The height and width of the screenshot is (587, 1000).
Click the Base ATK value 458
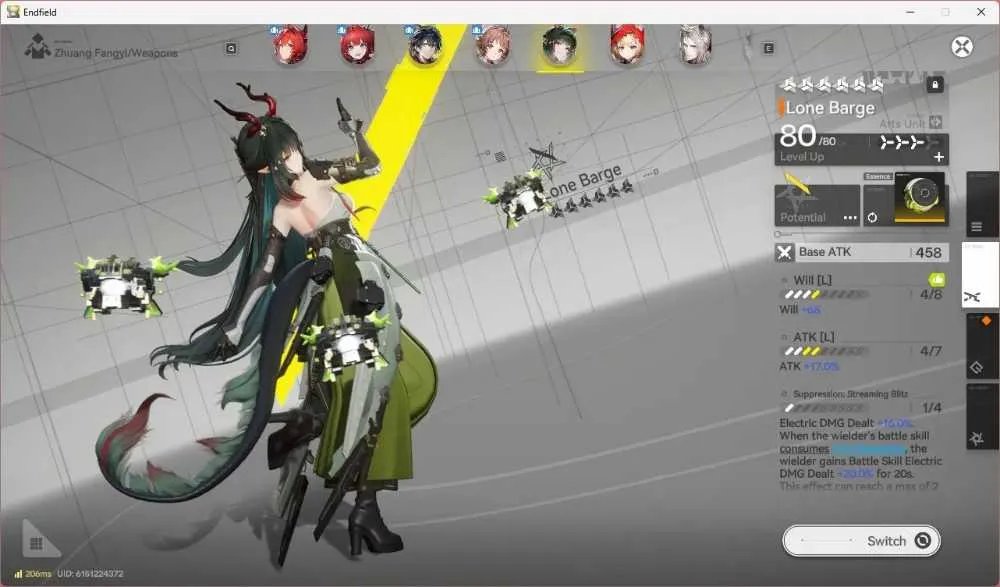(x=928, y=253)
